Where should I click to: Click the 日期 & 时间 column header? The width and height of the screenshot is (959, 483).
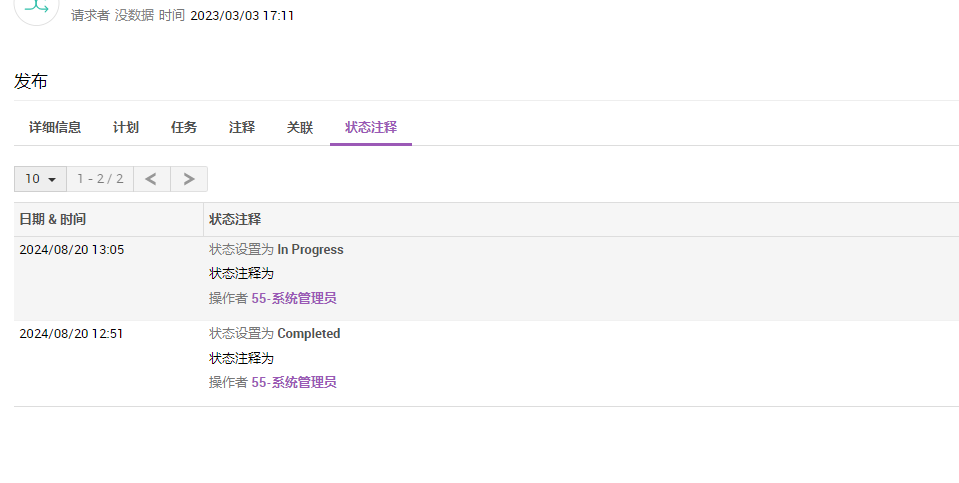click(53, 219)
